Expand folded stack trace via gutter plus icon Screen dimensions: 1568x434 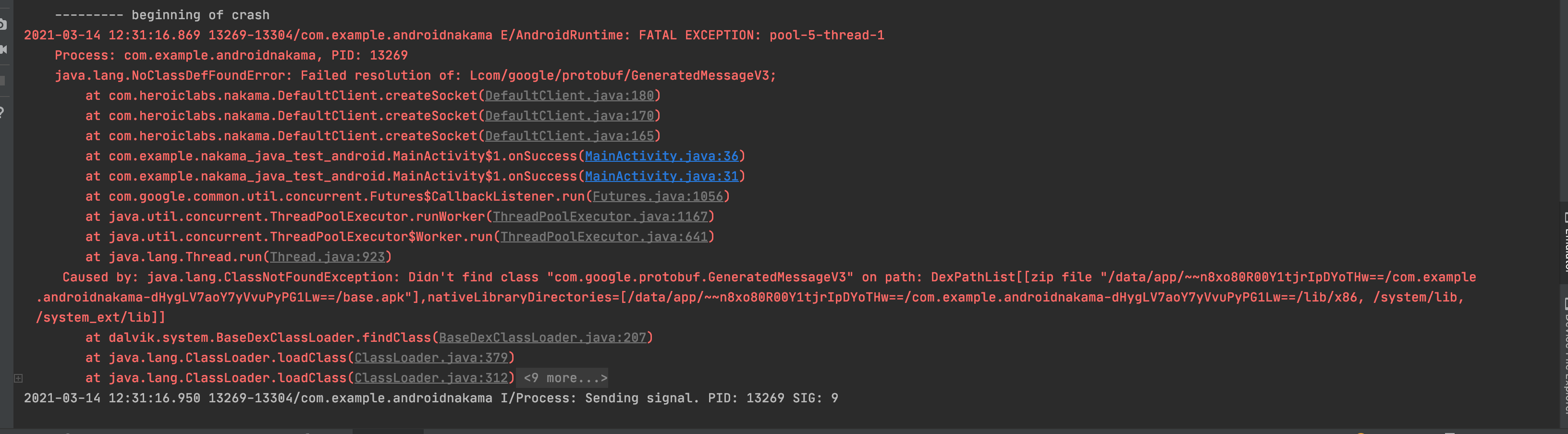[18, 379]
